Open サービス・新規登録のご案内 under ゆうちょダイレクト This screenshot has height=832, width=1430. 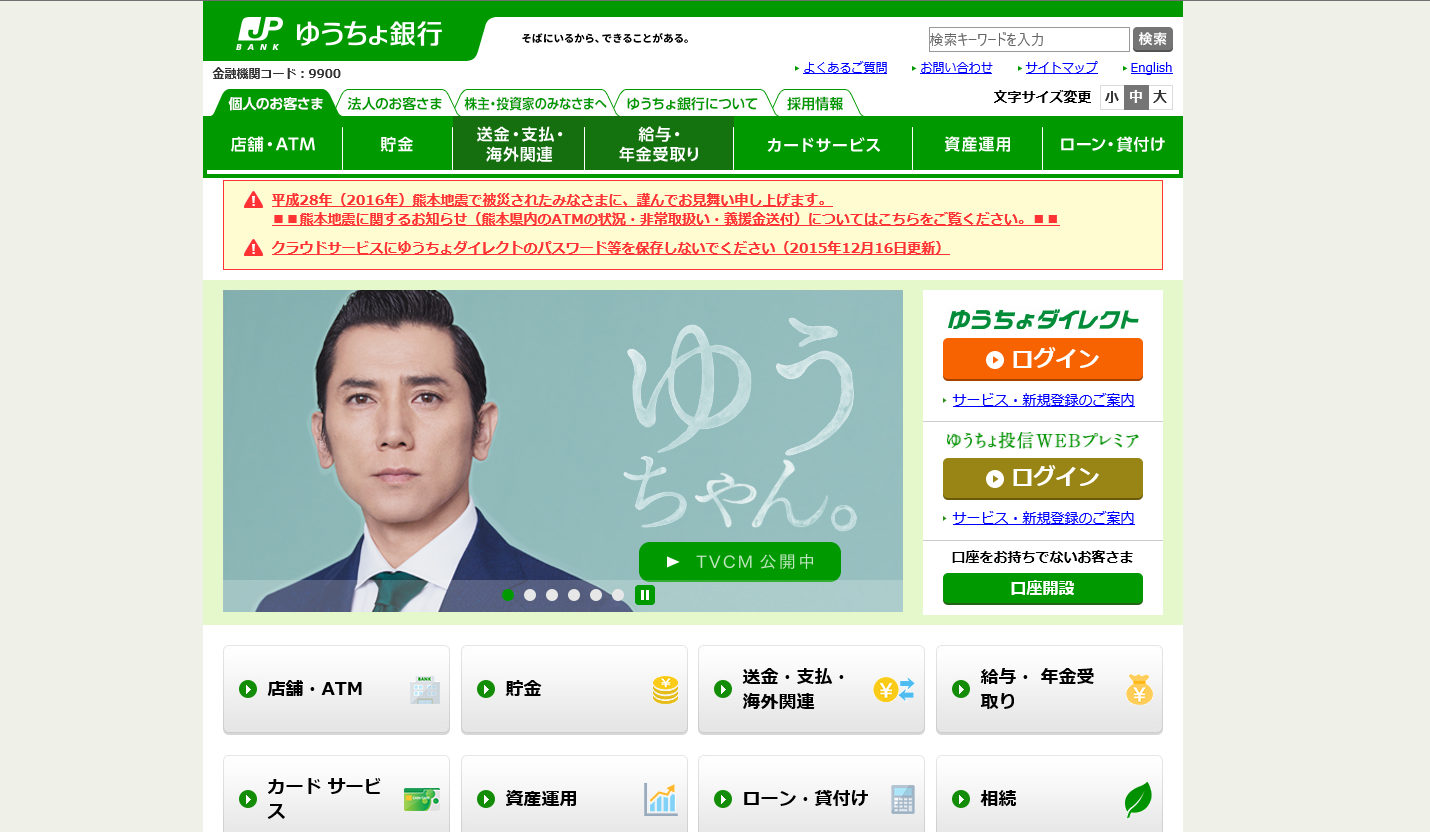pos(1043,400)
